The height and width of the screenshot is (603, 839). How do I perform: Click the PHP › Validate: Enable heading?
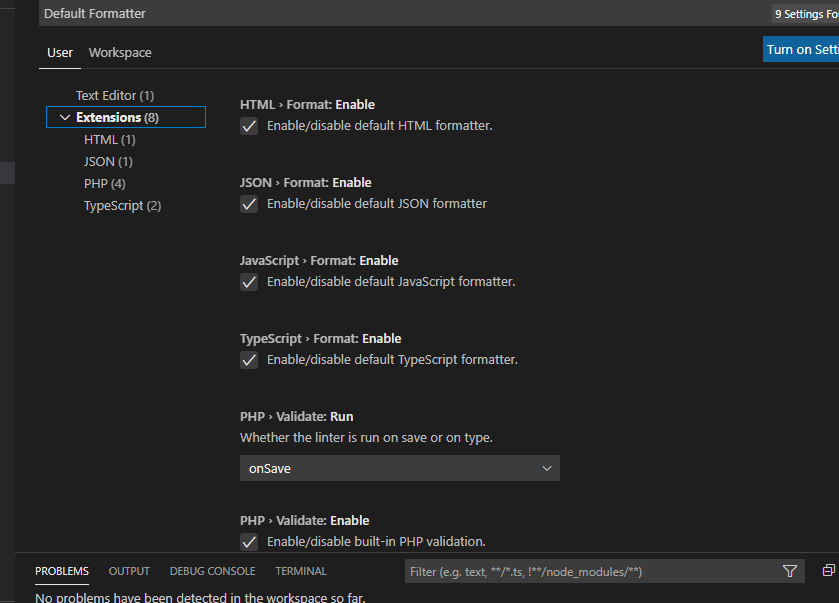(304, 521)
